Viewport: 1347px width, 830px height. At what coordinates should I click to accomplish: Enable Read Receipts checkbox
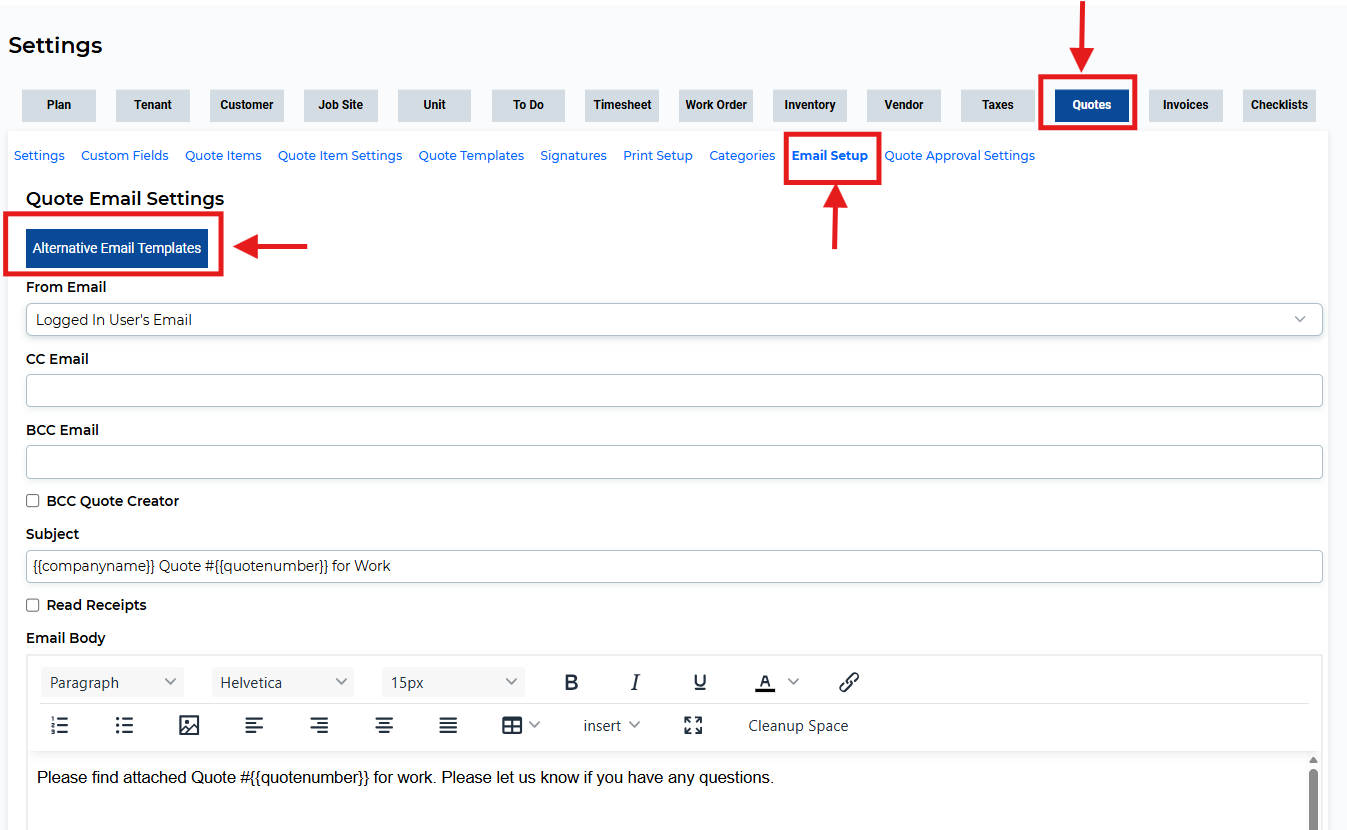[x=33, y=605]
